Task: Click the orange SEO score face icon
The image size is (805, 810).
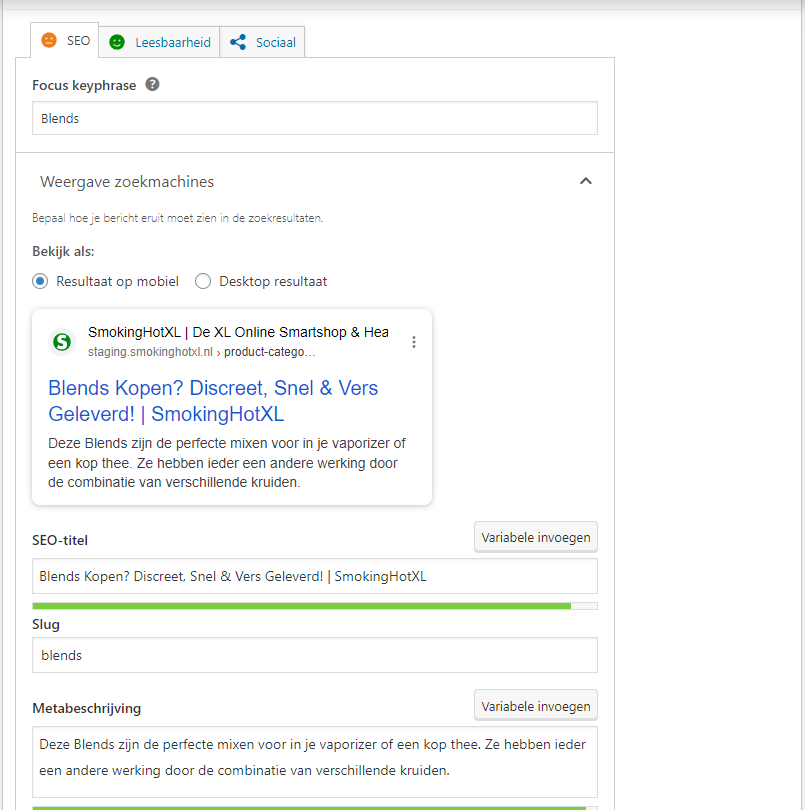Action: click(x=49, y=40)
